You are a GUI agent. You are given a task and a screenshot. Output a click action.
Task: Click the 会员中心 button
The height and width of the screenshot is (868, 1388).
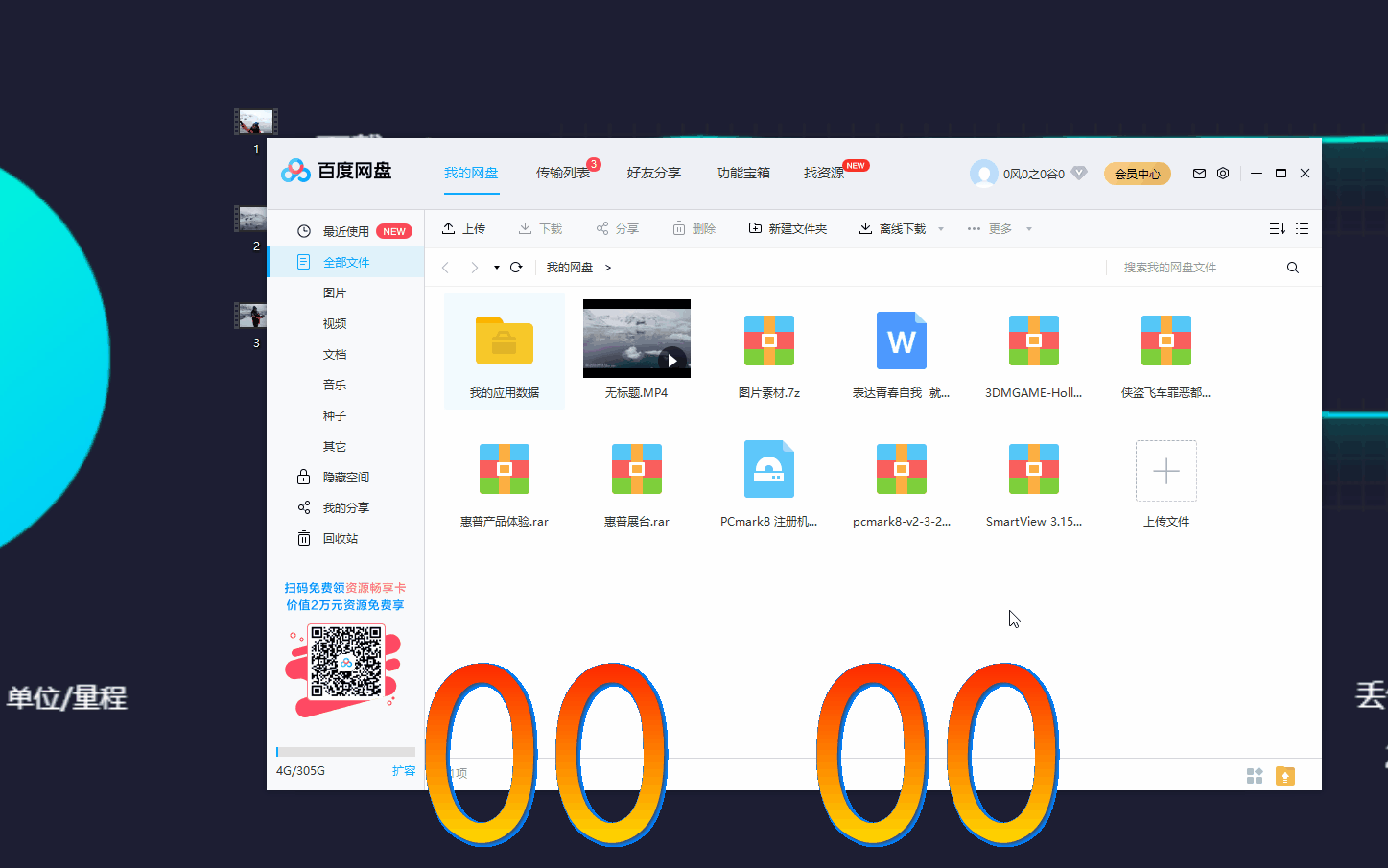(1138, 174)
